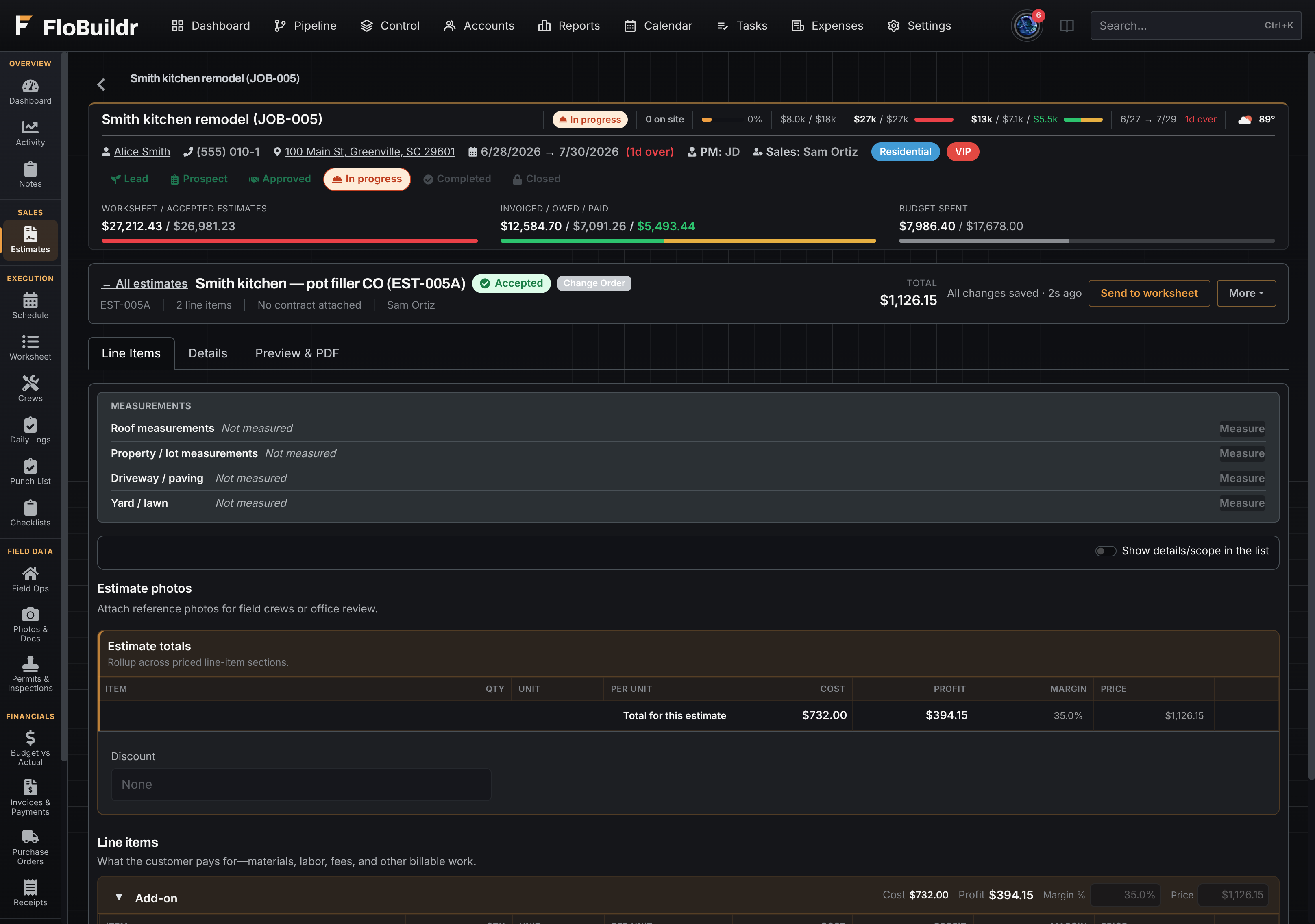Click Send to worksheet button

click(1149, 293)
